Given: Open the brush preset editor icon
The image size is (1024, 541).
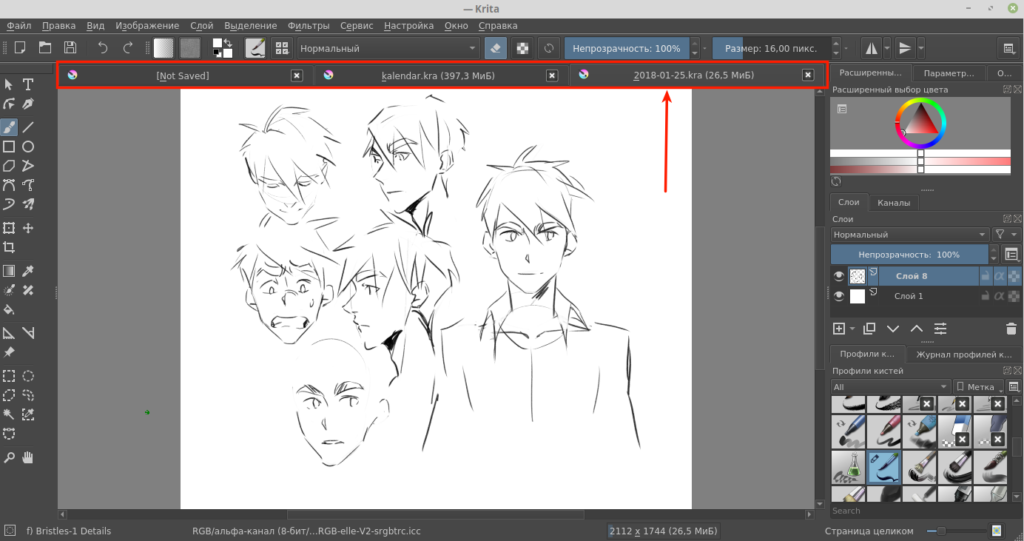Looking at the screenshot, I should pos(256,48).
